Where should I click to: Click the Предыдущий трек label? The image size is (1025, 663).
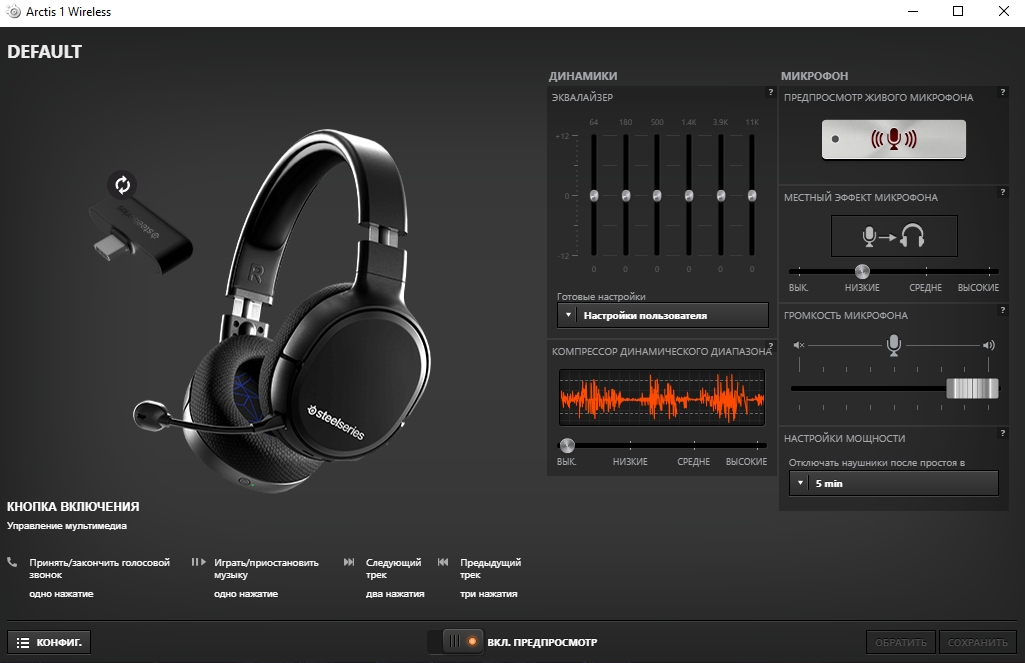(x=490, y=568)
